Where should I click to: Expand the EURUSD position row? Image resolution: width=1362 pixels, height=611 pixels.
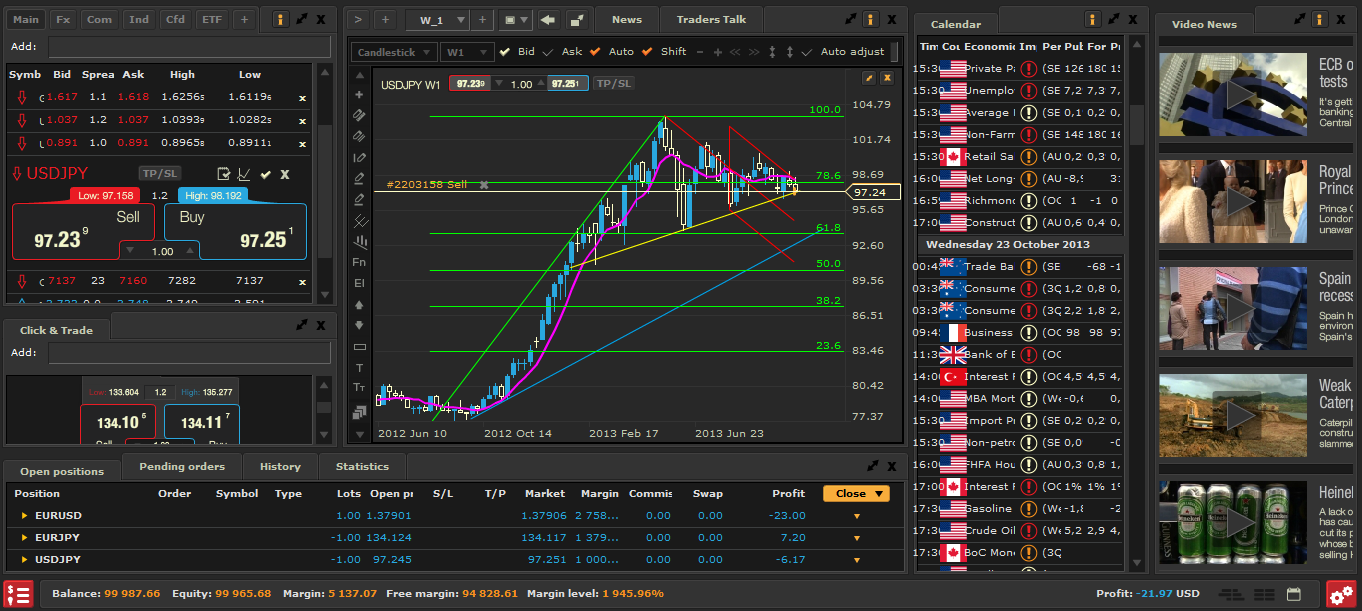pos(25,516)
